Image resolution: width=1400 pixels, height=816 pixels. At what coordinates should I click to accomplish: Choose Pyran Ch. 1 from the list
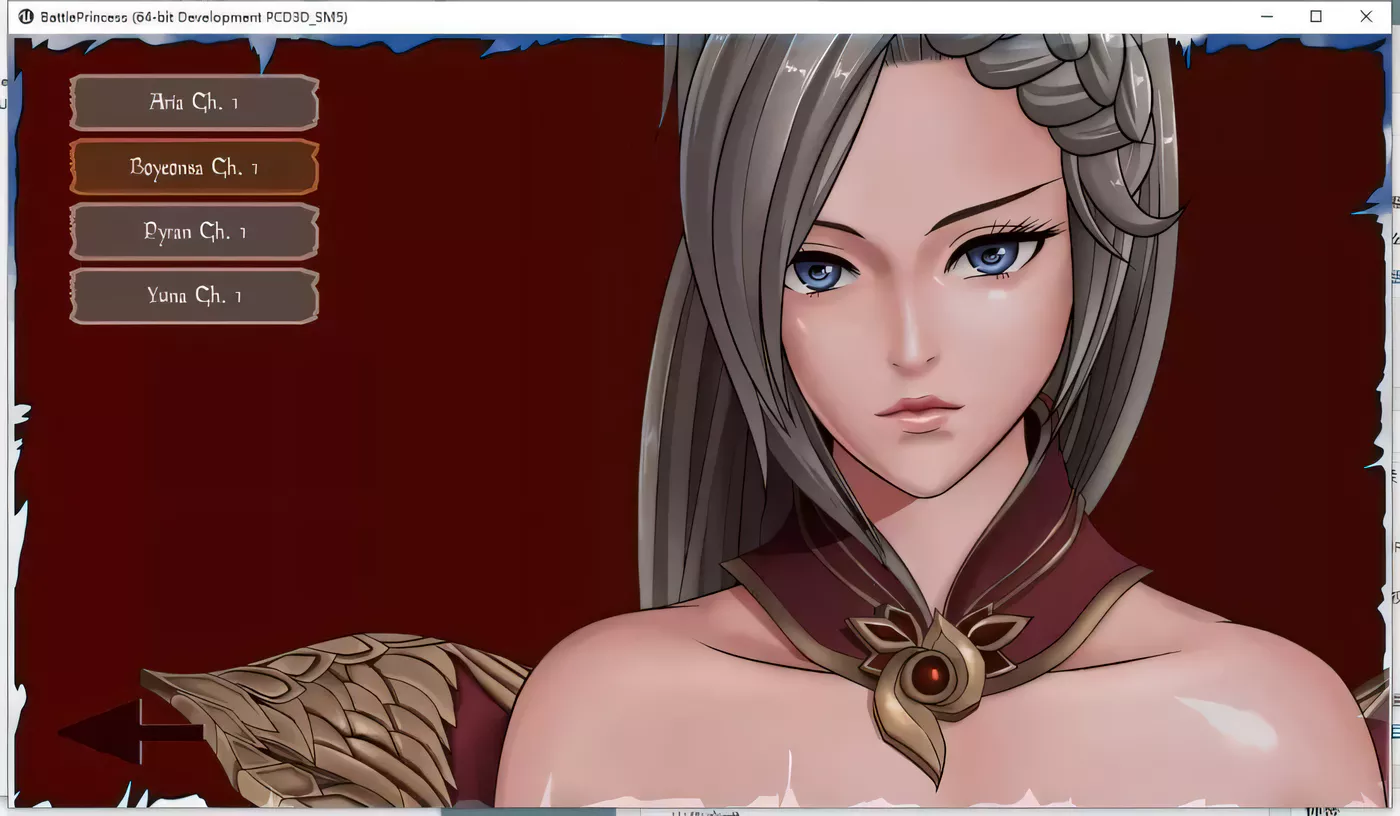click(x=194, y=232)
